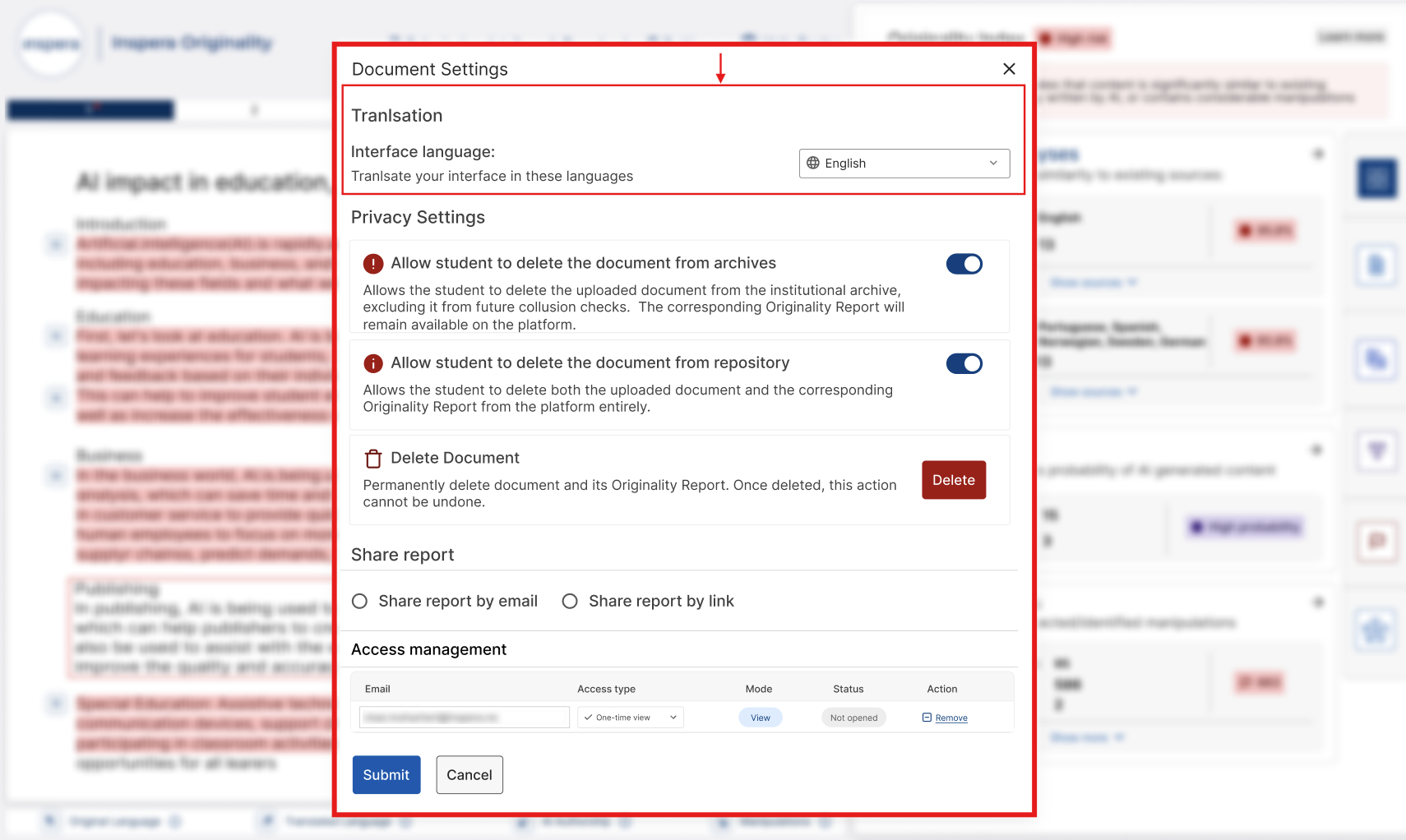Image resolution: width=1406 pixels, height=840 pixels.
Task: Open the One-time view access type dropdown
Action: tap(629, 717)
